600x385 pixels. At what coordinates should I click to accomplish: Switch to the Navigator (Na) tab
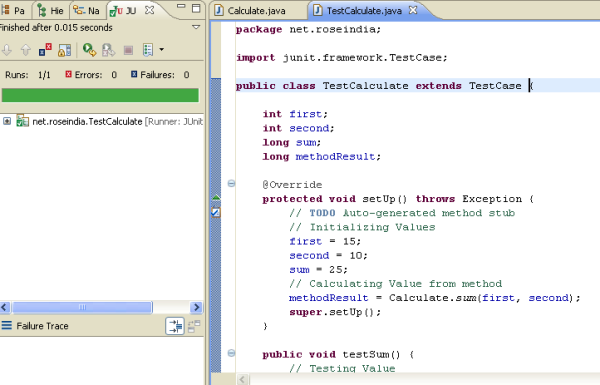coord(86,10)
